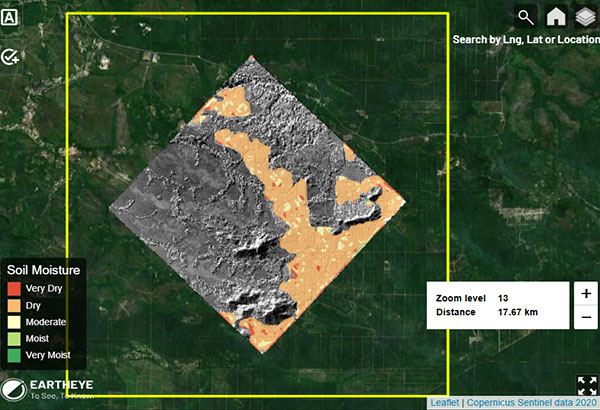This screenshot has height=410, width=600.
Task: Open the map layers stack icon
Action: coord(584,16)
